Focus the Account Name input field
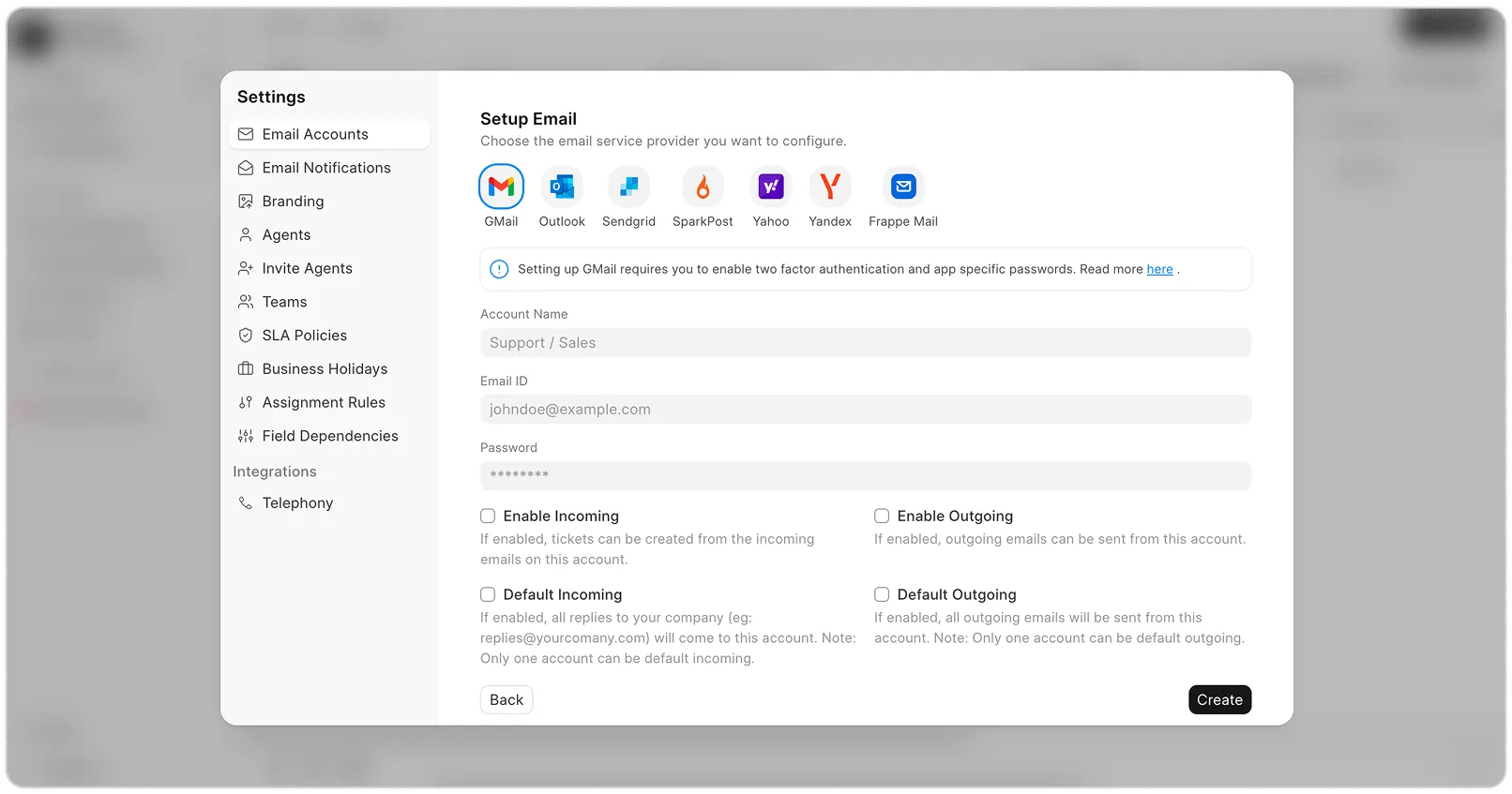This screenshot has height=794, width=1512. tap(865, 343)
